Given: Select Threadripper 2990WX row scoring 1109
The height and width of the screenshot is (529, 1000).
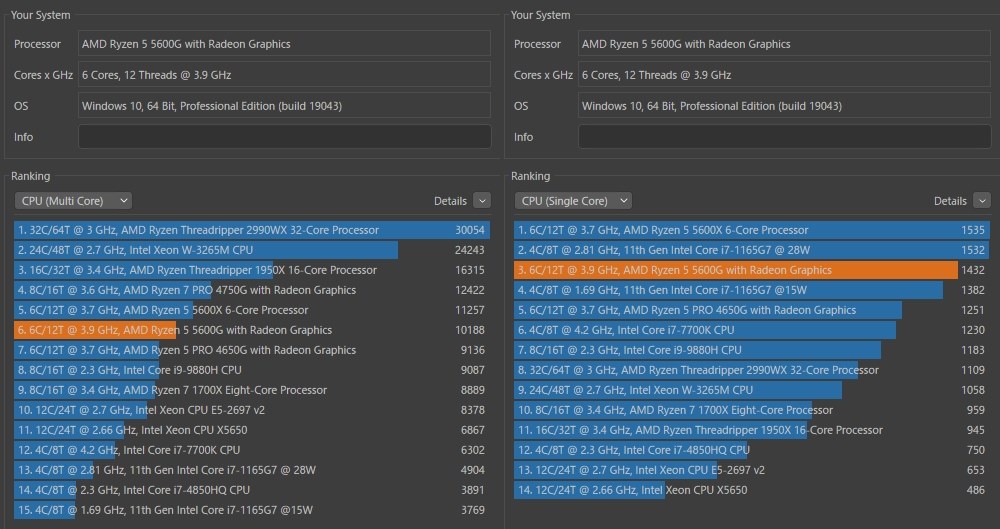Looking at the screenshot, I should [x=752, y=370].
